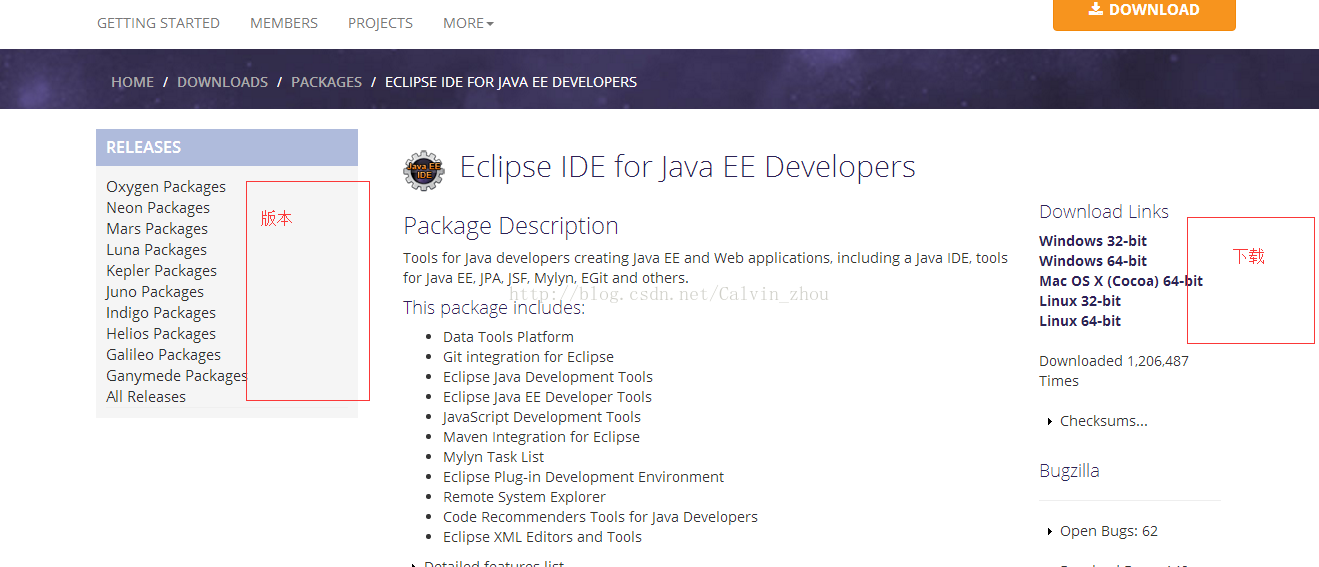The image size is (1319, 567).
Task: Click Mylyn Task List item
Action: (x=494, y=457)
